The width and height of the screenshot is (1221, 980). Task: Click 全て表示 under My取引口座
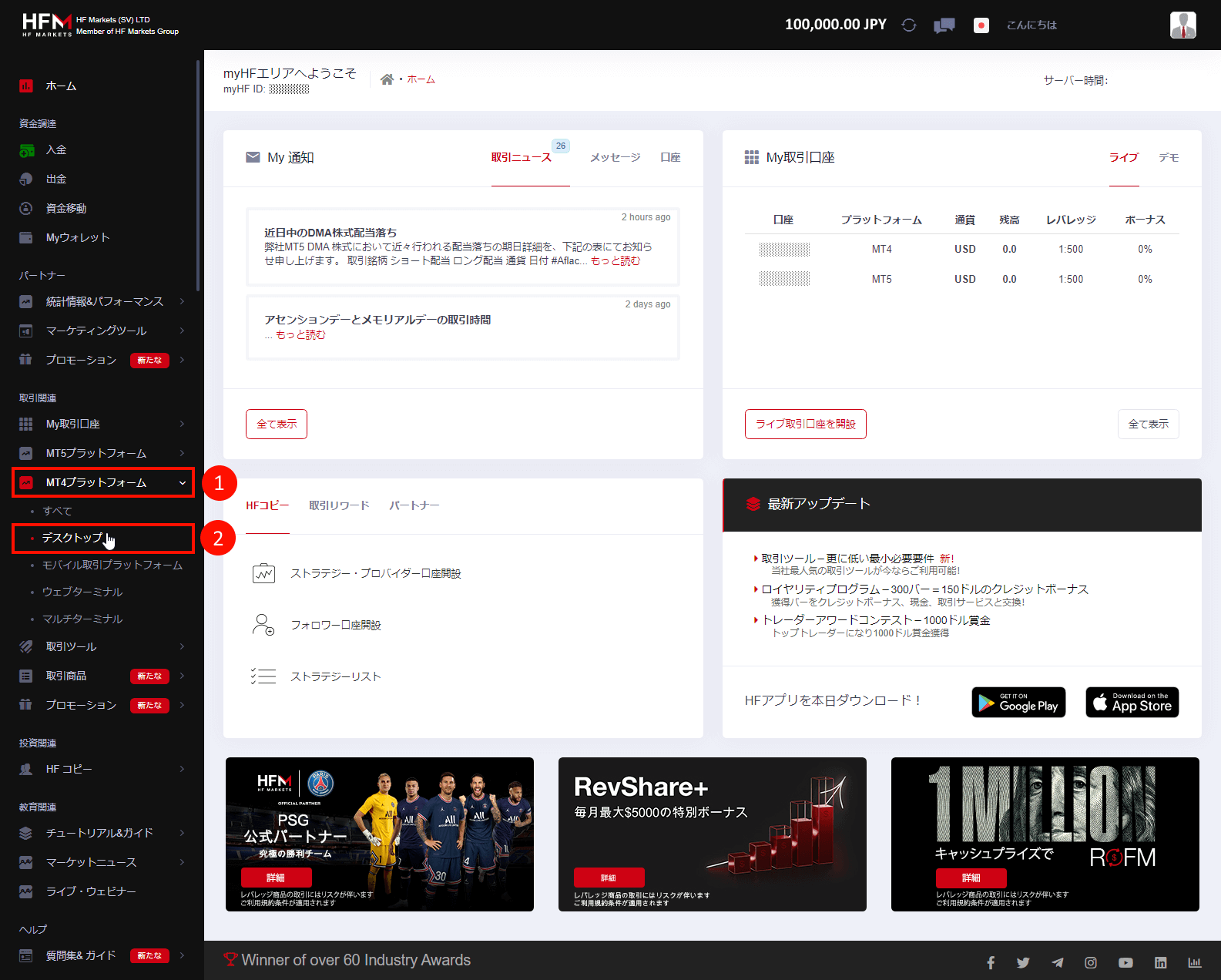[x=1149, y=424]
